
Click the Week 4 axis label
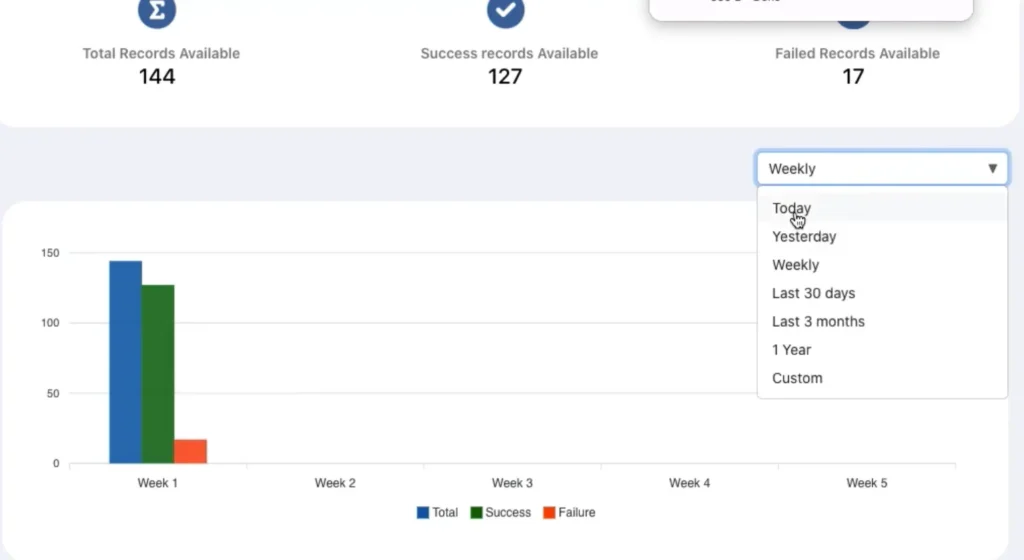pyautogui.click(x=690, y=483)
